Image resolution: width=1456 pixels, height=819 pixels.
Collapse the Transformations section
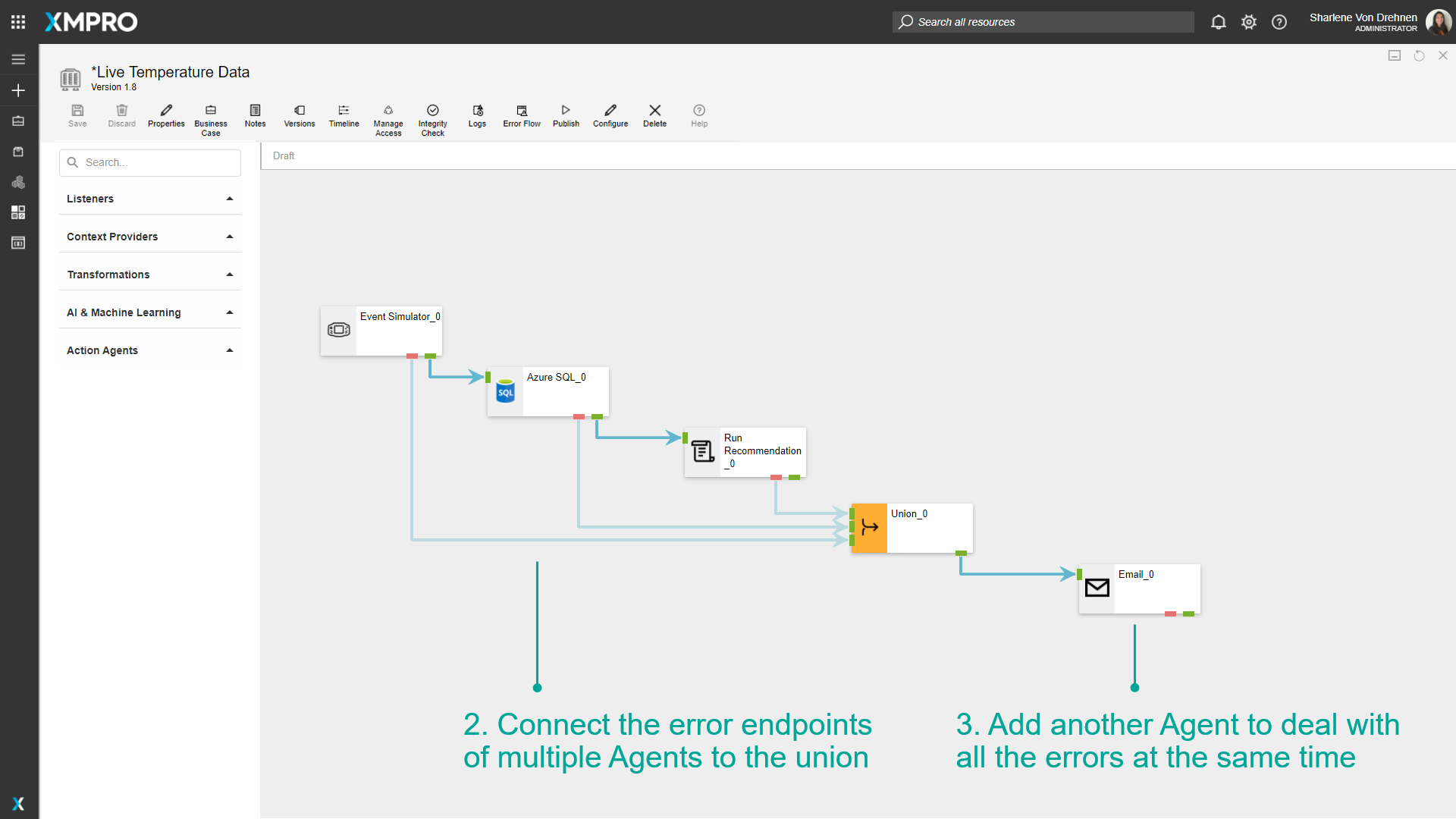click(229, 274)
